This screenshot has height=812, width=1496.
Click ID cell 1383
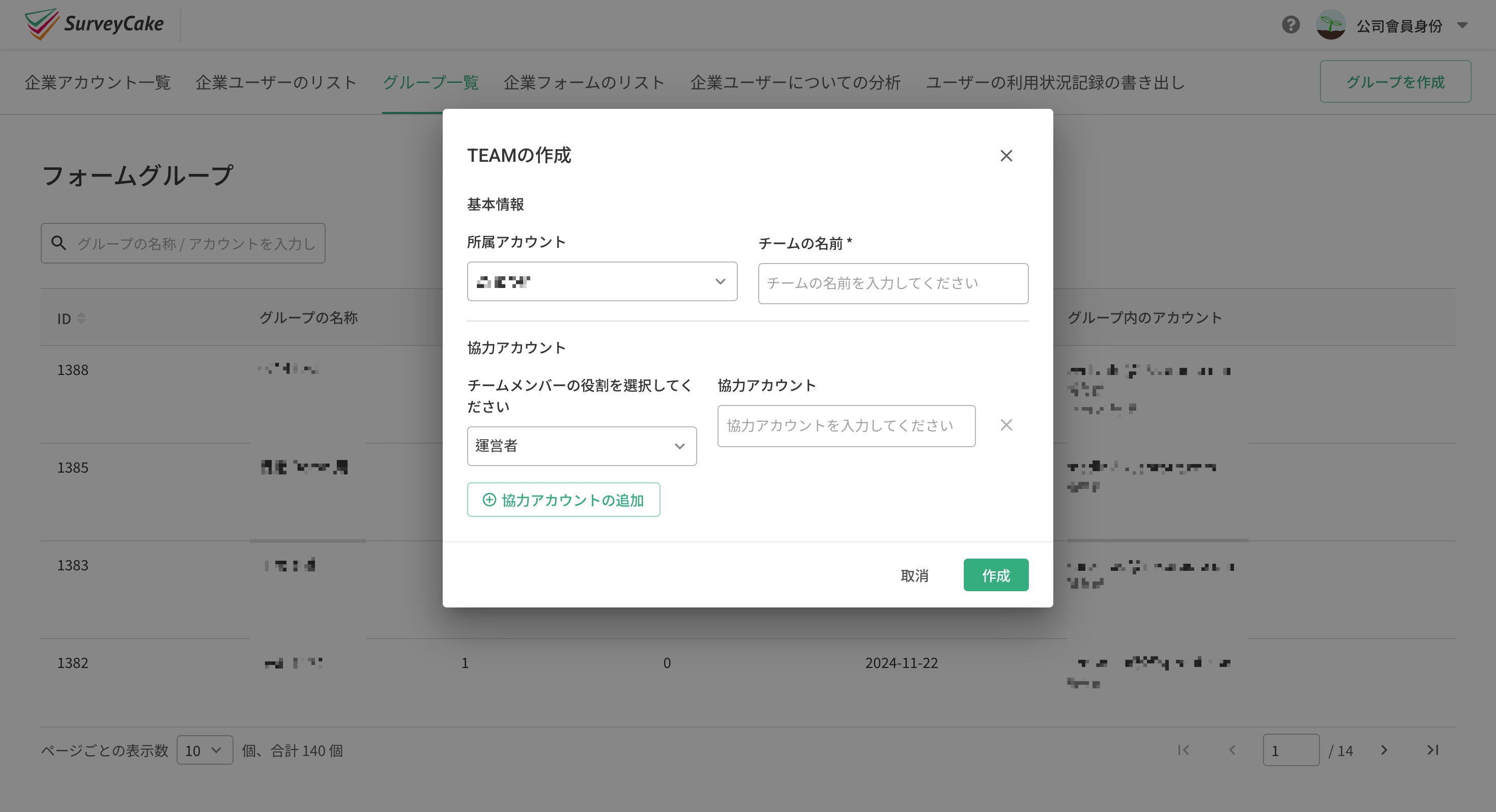tap(73, 565)
